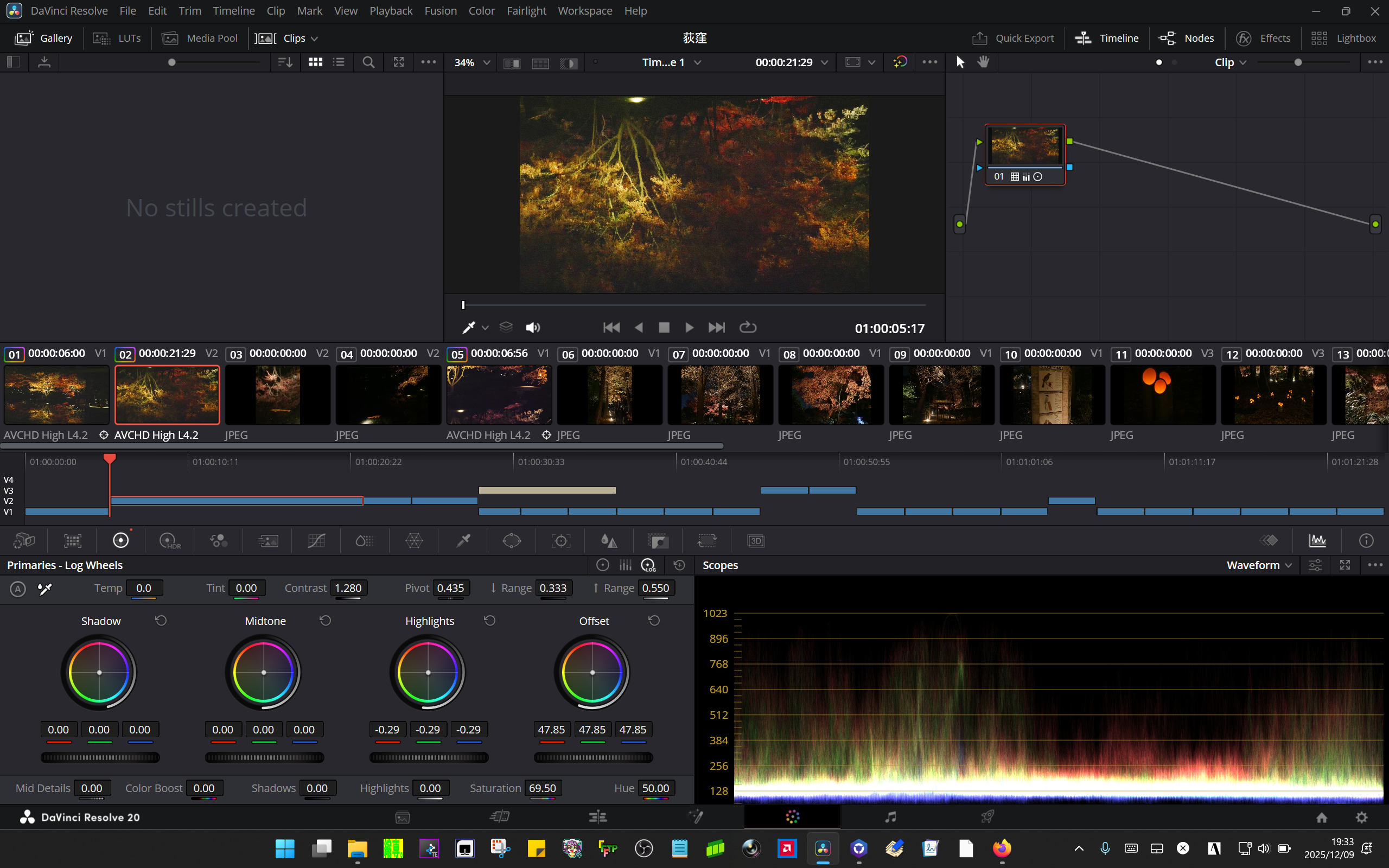Screen dimensions: 1389x868
Task: Select clip 05 thumbnail
Action: (499, 395)
